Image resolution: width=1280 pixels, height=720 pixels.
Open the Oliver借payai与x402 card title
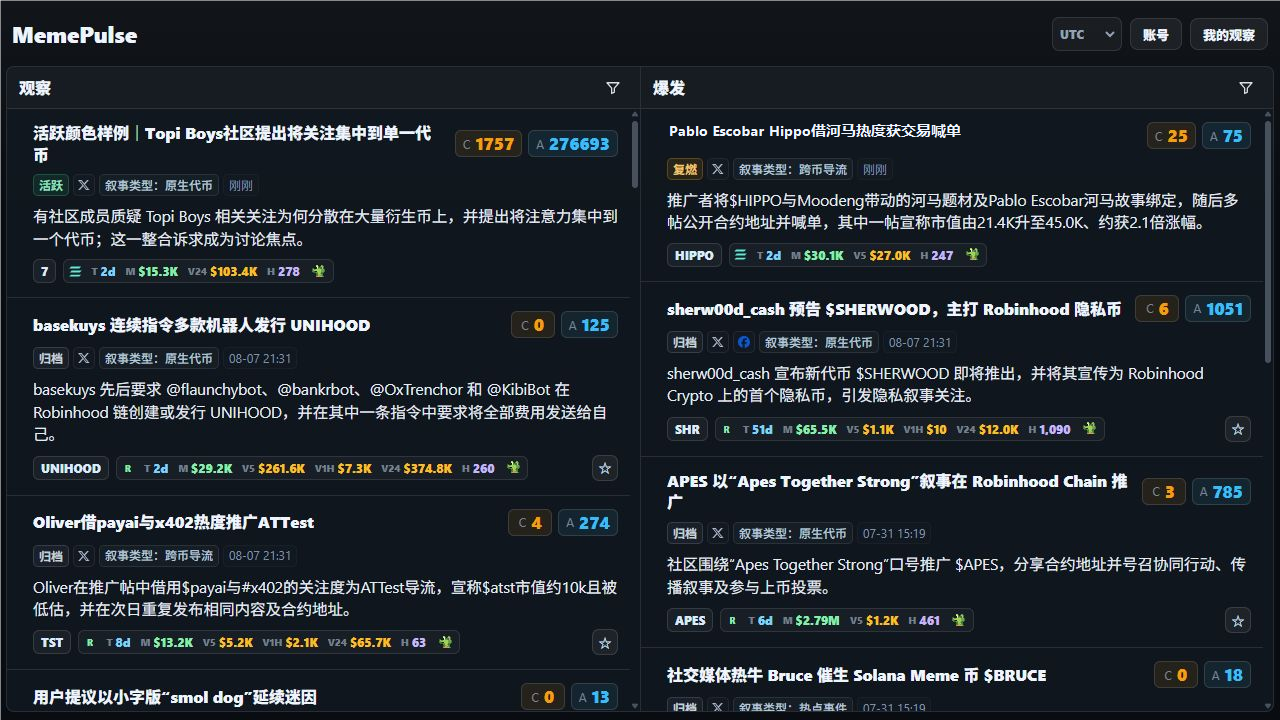173,522
